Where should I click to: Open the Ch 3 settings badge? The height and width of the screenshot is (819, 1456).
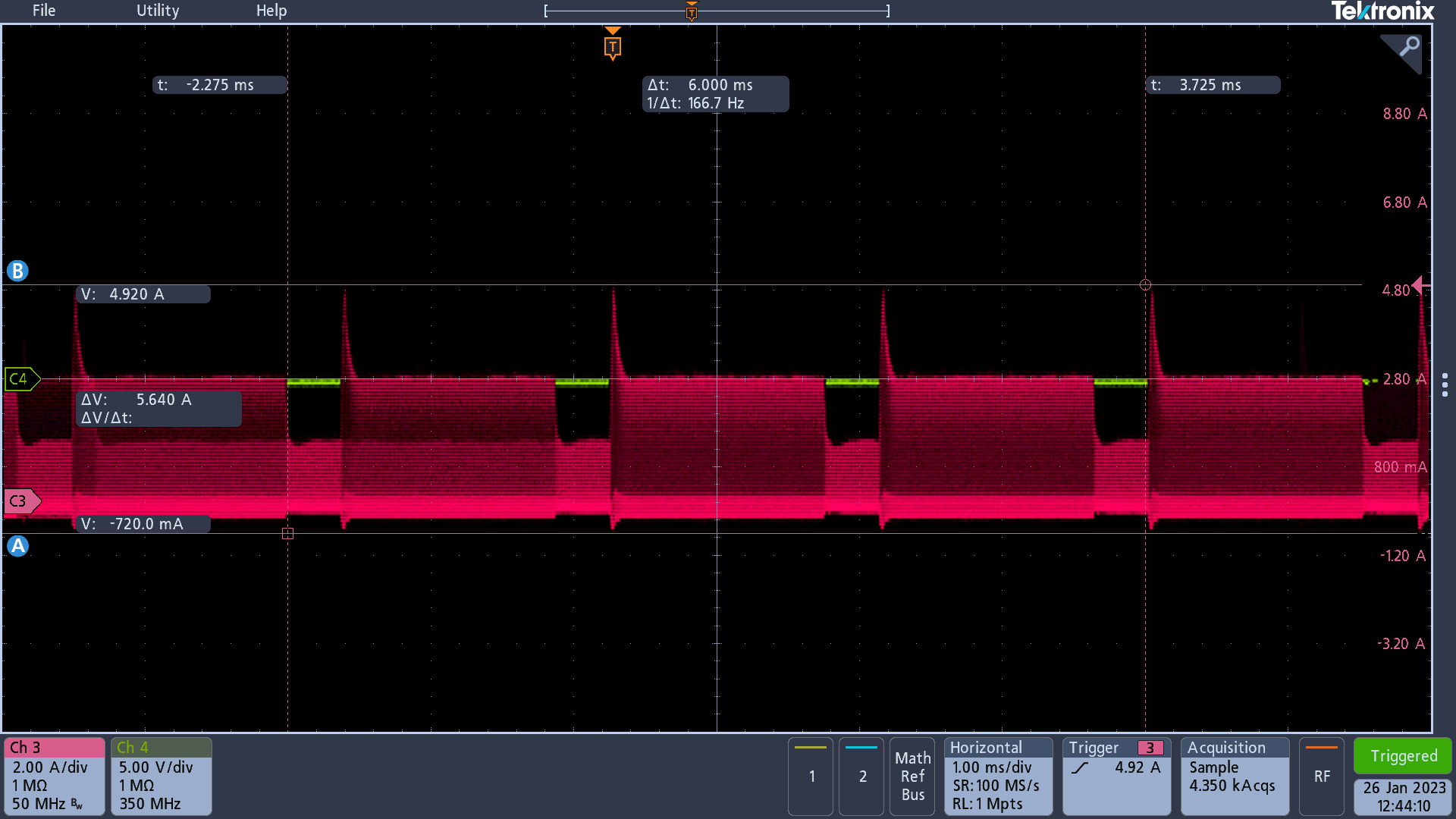pos(55,776)
